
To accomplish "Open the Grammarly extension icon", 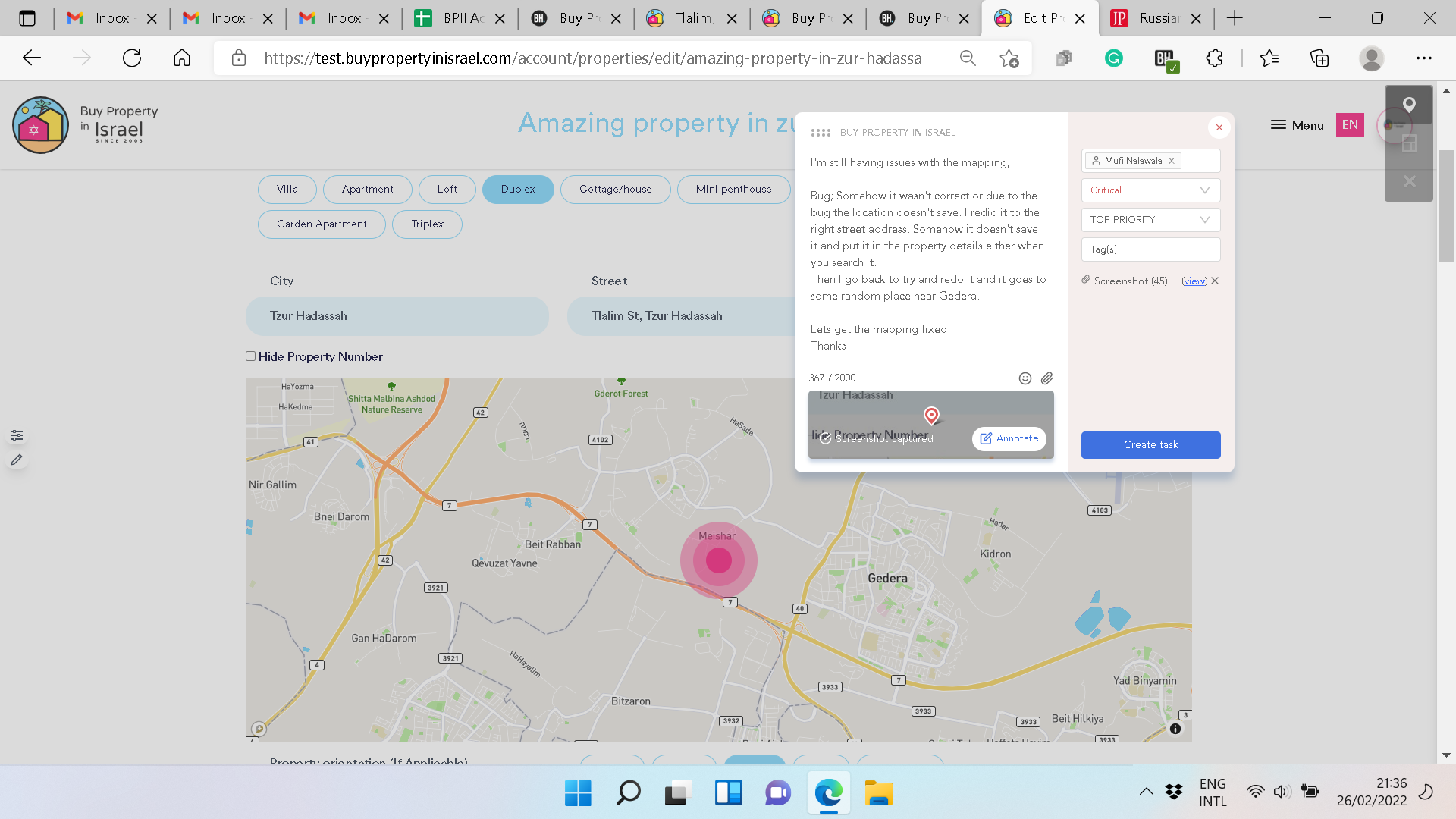I will (x=1113, y=58).
